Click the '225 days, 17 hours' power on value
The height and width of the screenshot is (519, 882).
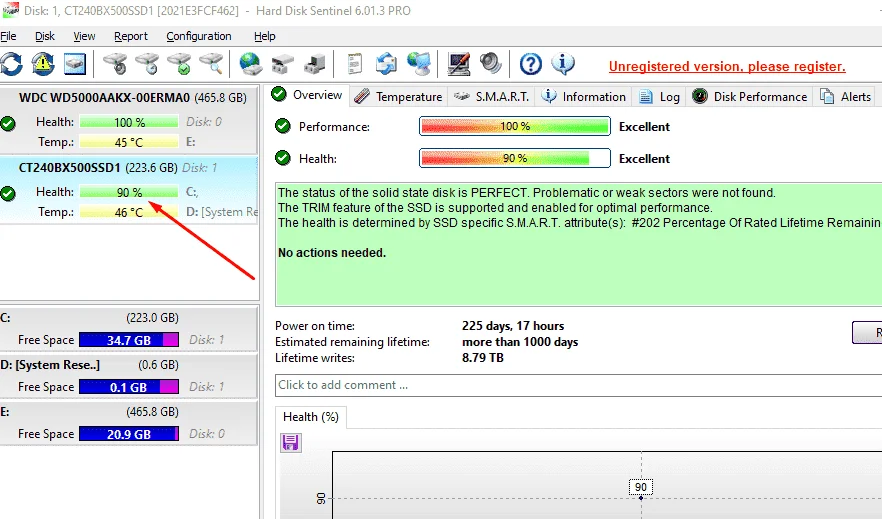[513, 326]
